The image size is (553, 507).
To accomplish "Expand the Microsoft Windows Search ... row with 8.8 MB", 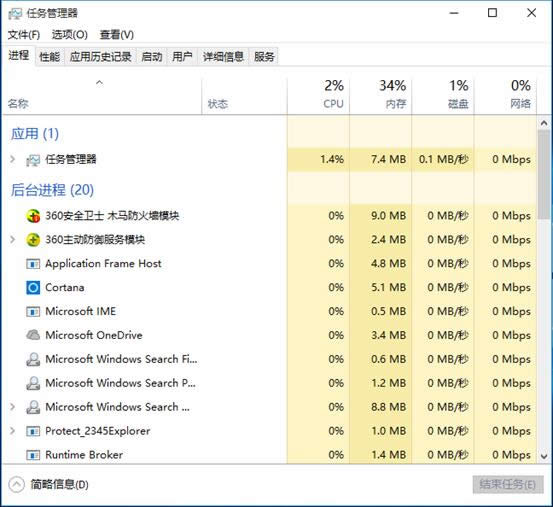I will tap(13, 407).
